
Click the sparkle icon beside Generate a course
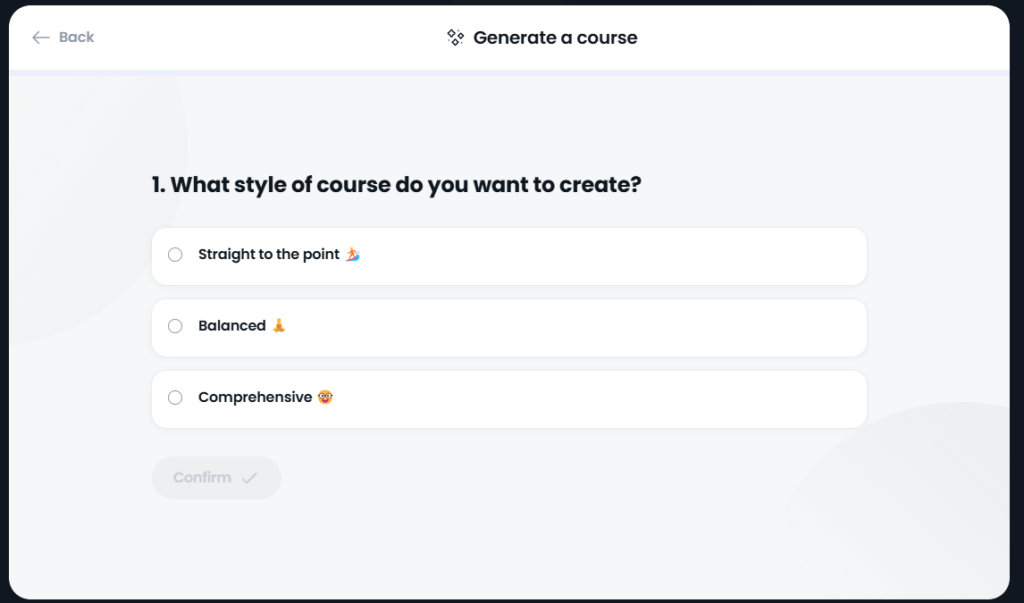(x=455, y=37)
